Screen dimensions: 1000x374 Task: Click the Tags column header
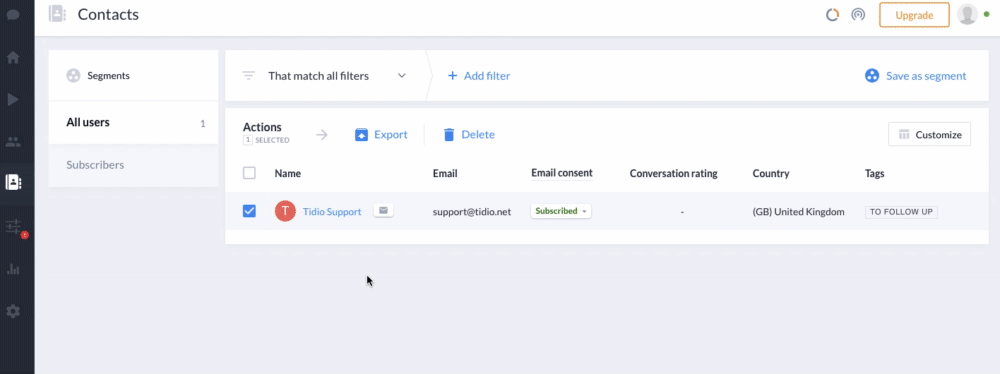874,174
